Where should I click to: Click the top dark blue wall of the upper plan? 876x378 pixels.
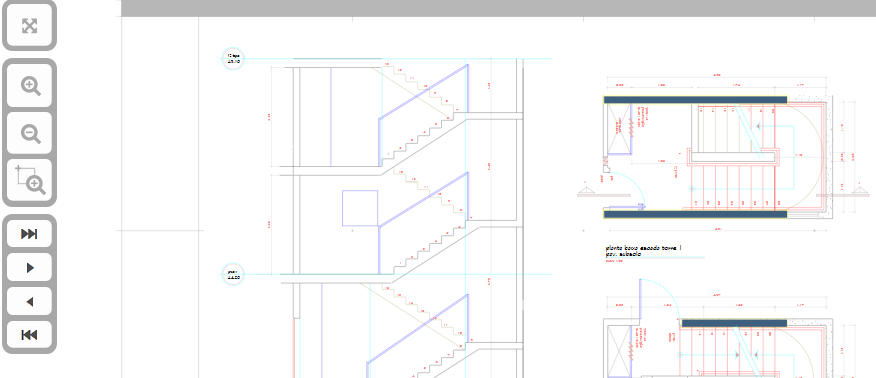tap(695, 100)
